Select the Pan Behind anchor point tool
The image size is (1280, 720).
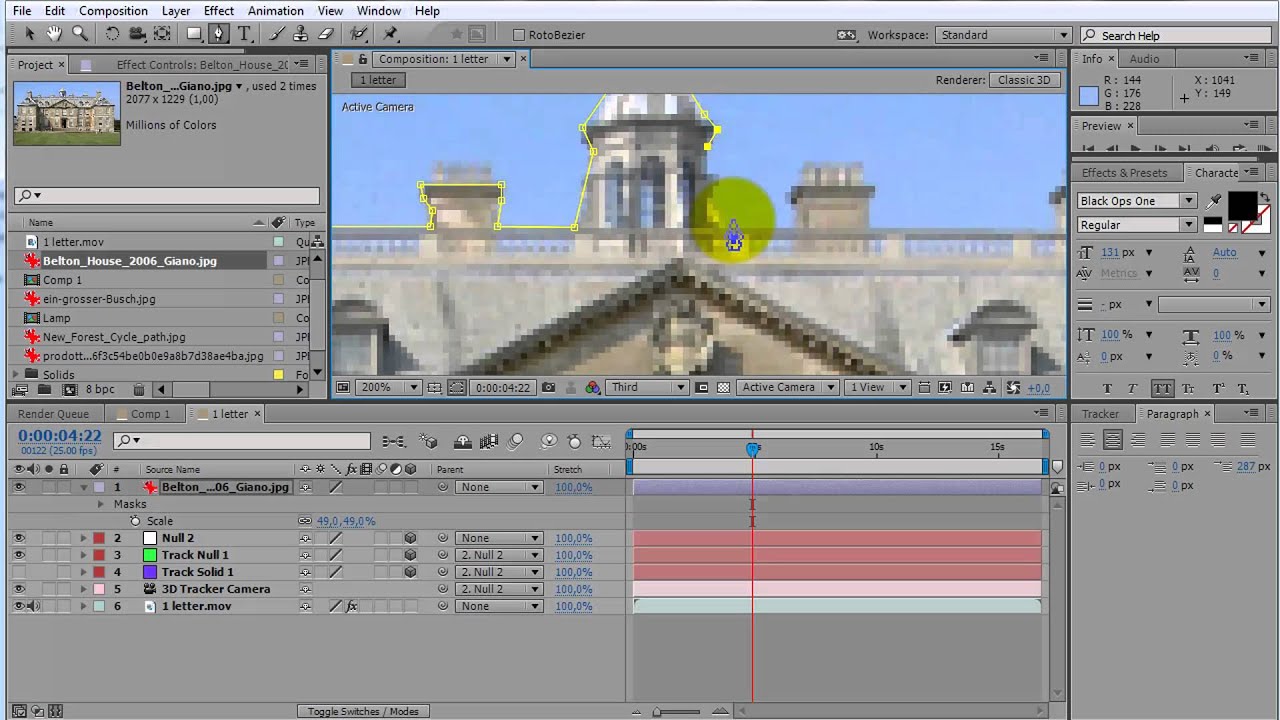pos(162,34)
